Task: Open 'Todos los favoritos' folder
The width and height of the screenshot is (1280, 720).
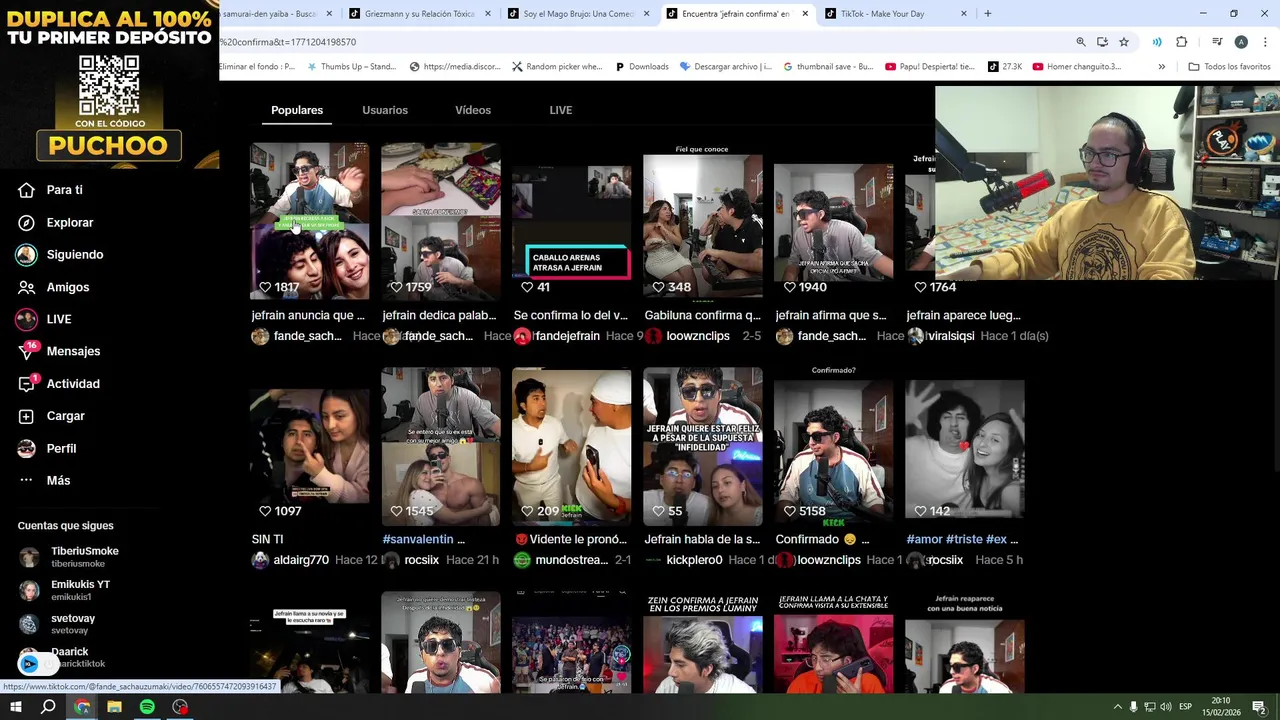Action: (1229, 67)
